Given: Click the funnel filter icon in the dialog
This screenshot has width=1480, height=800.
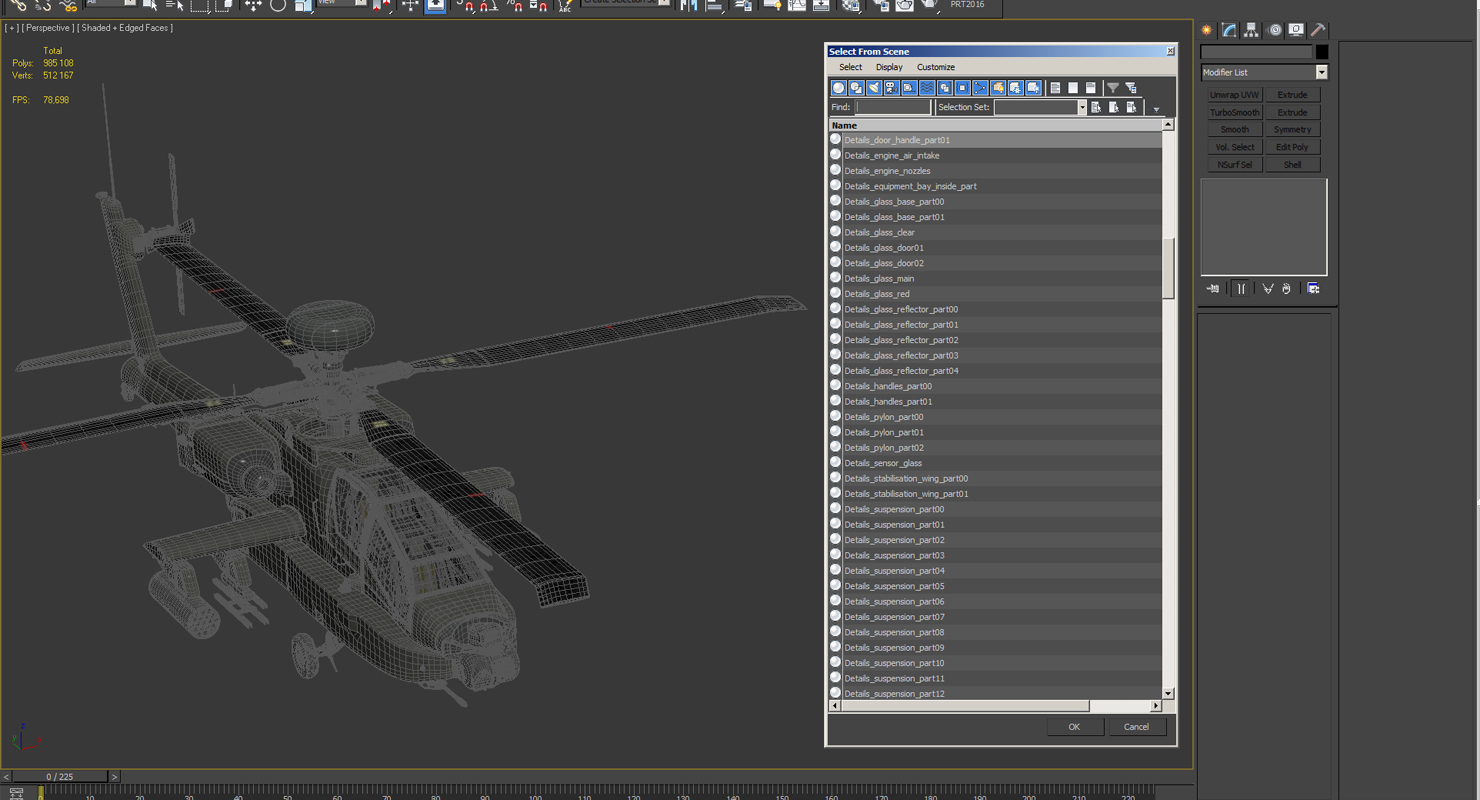Looking at the screenshot, I should 1113,88.
